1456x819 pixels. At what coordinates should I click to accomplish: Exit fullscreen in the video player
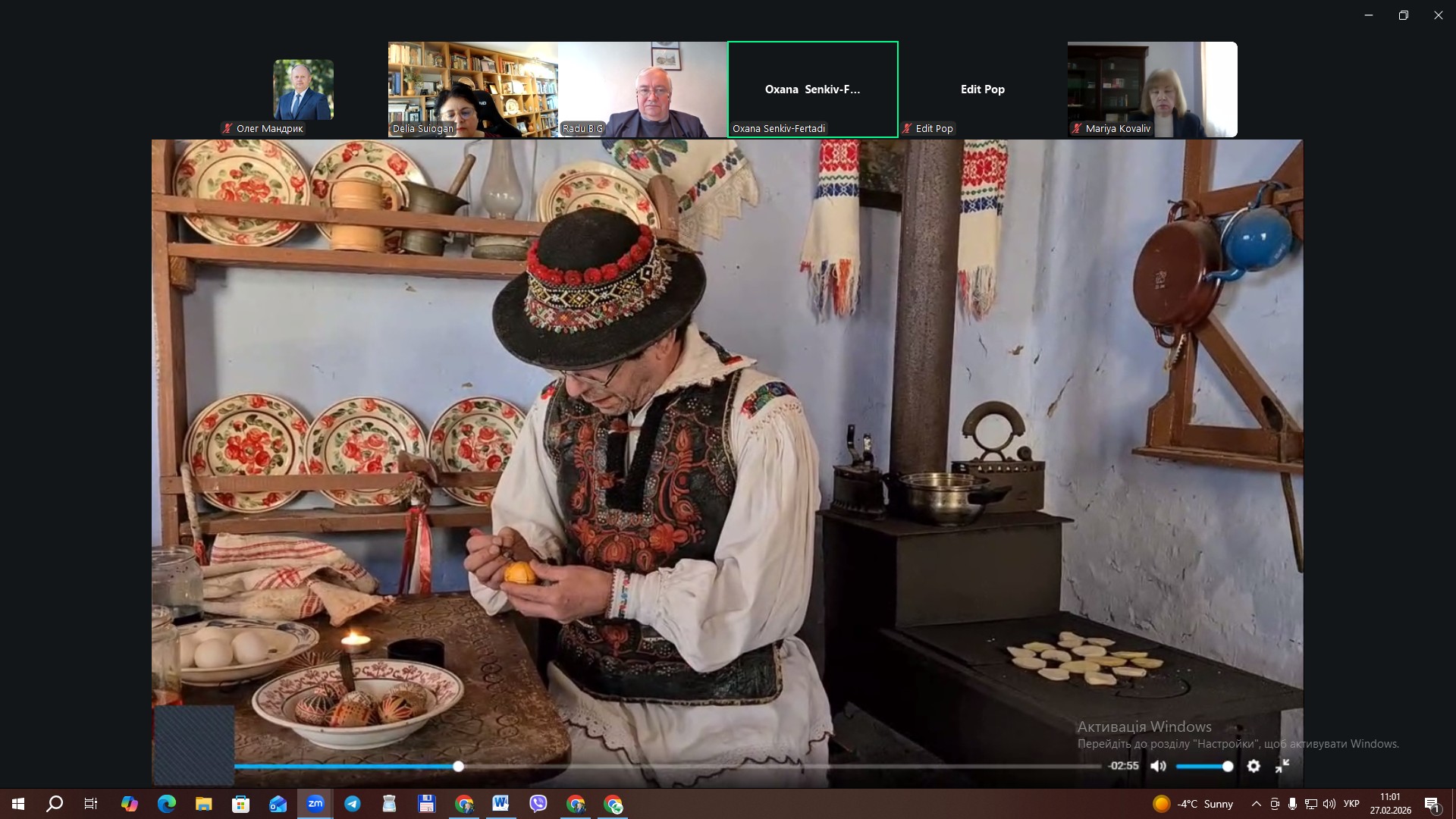(x=1282, y=766)
